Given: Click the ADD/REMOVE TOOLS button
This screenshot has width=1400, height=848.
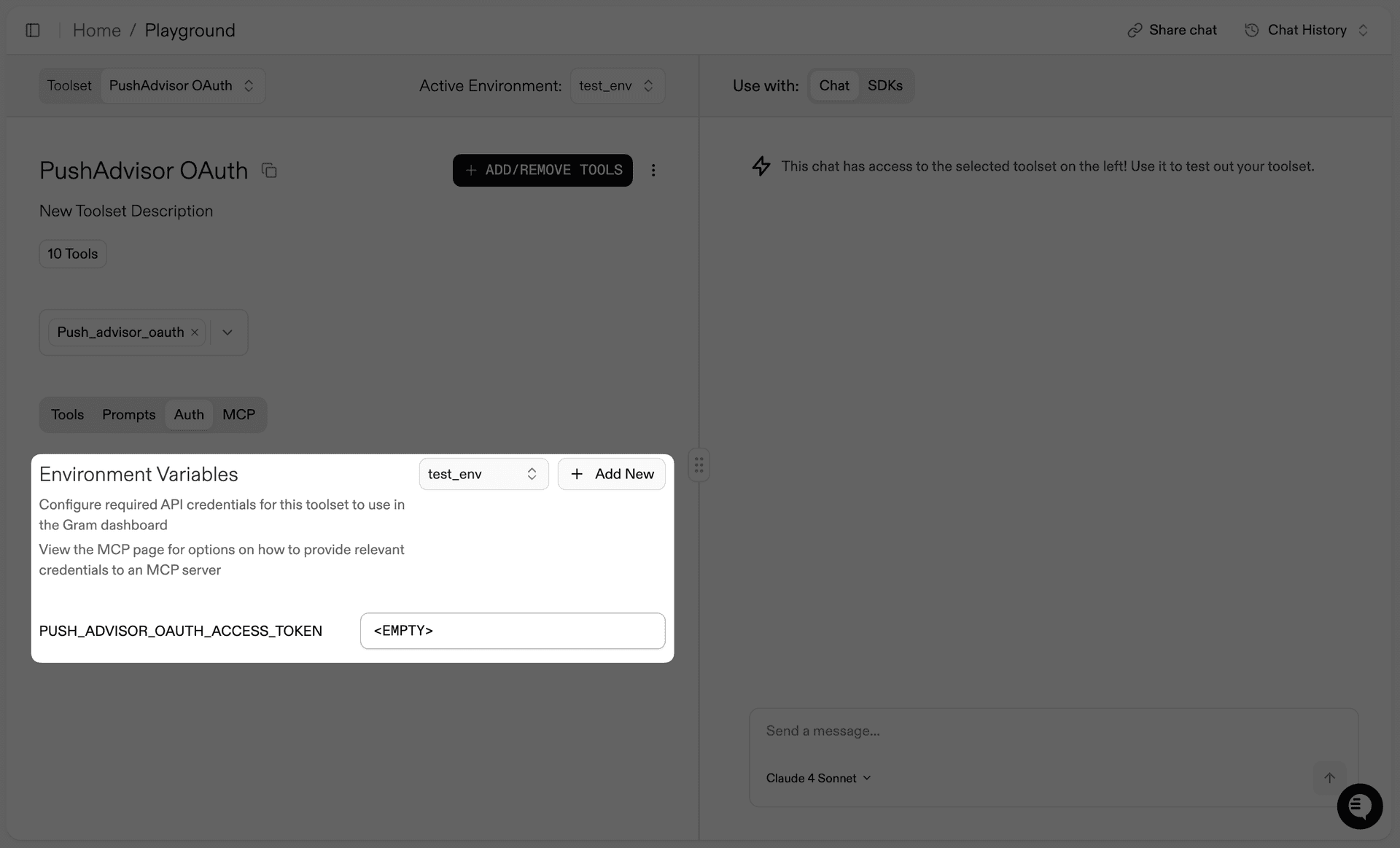Looking at the screenshot, I should coord(542,170).
